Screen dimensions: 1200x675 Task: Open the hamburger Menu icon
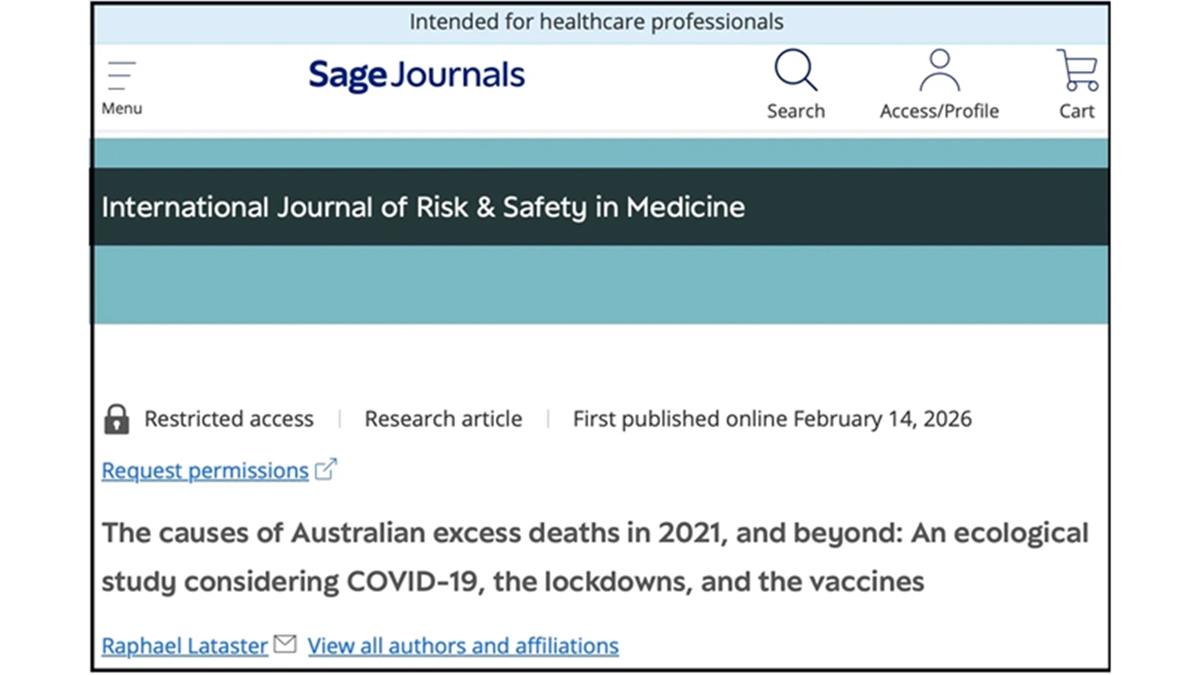pos(121,77)
